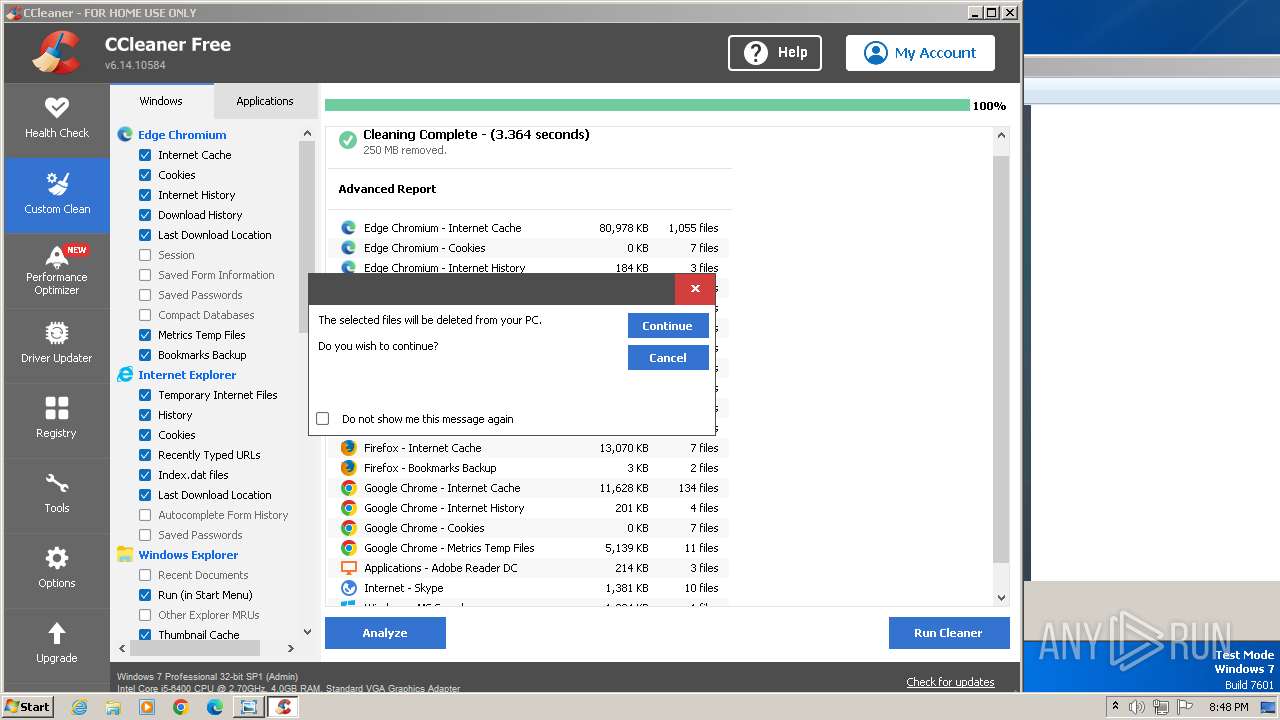Image resolution: width=1280 pixels, height=720 pixels.
Task: Click the network tray icon
Action: 1161,707
